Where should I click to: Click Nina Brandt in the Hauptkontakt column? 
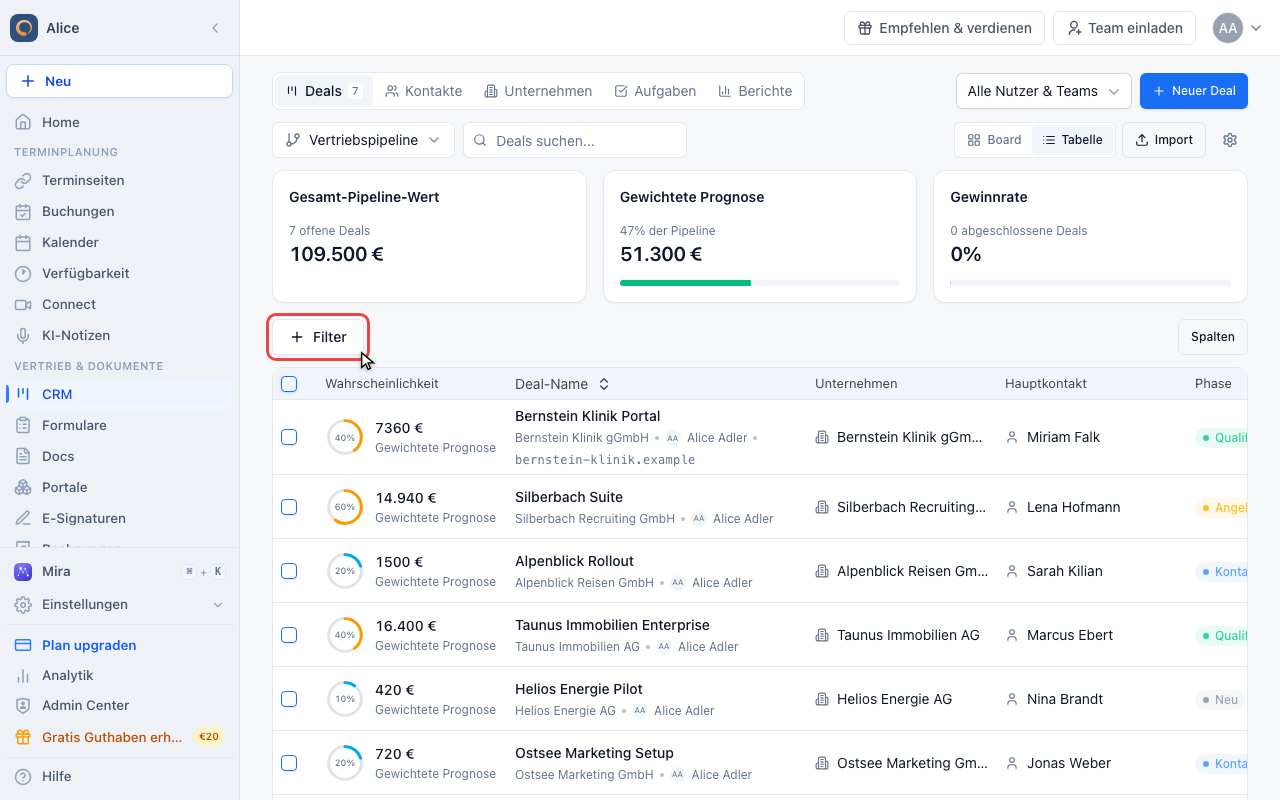1065,699
